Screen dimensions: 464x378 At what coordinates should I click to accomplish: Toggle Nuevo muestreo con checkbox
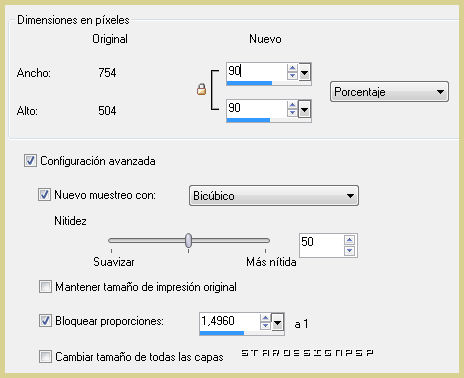[44, 194]
